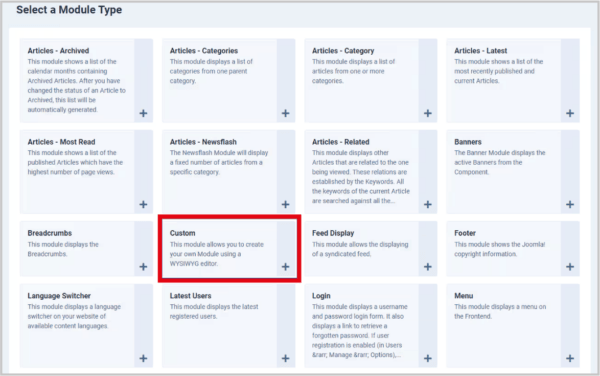Choose Articles - Most Read module title
600x376 pixels.
click(61, 142)
